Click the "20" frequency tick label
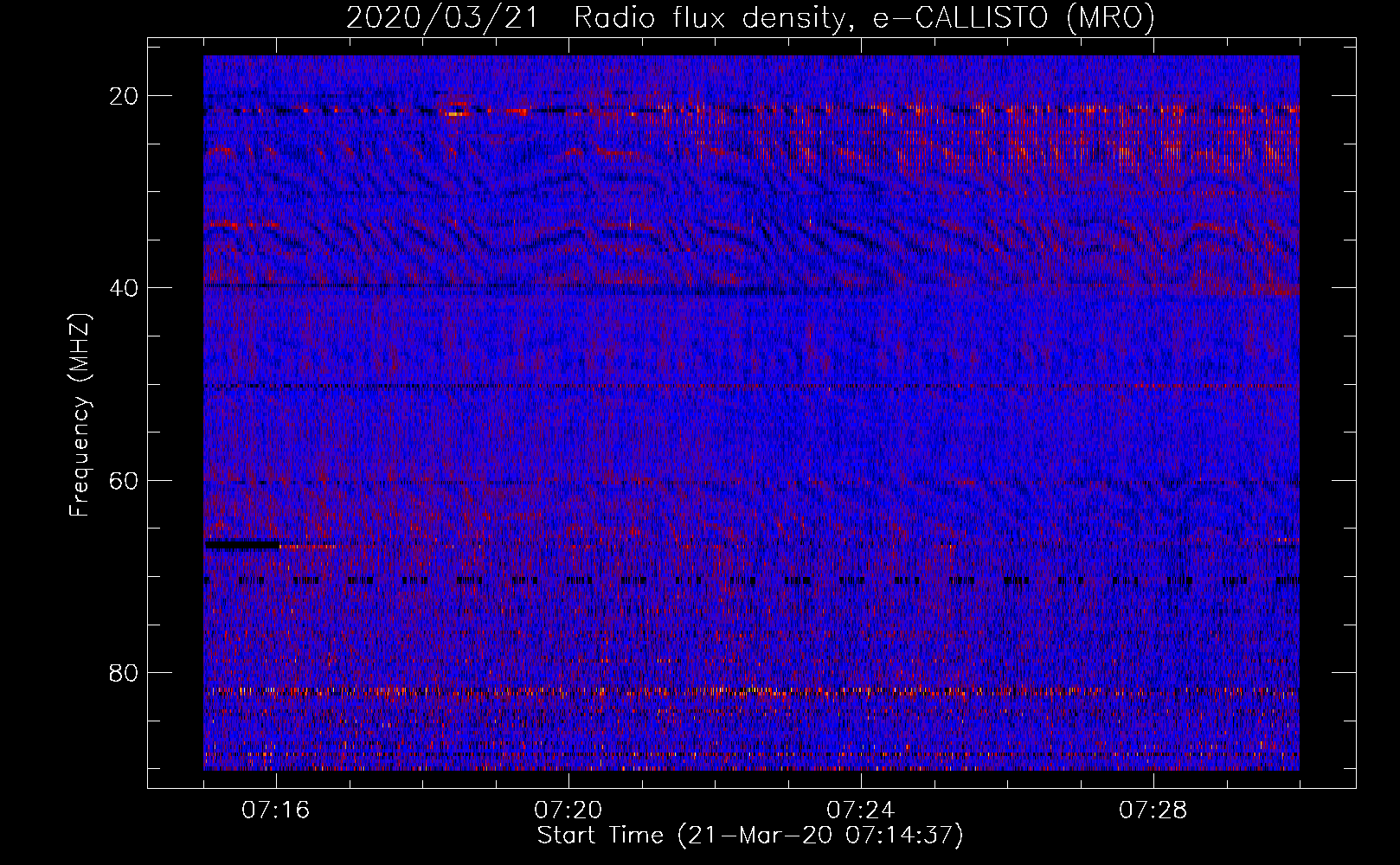Image resolution: width=1400 pixels, height=865 pixels. 125,96
